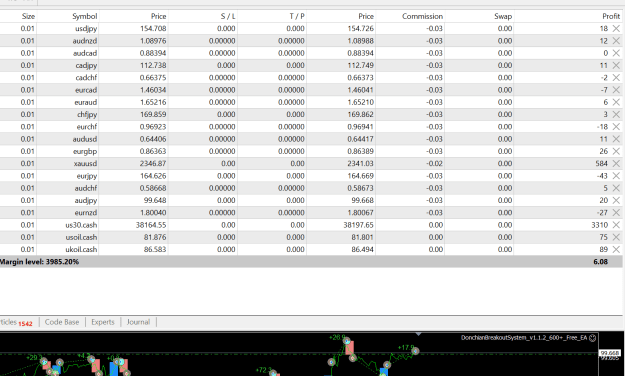Close the audusd position
Viewport: 625px width, 376px height.
point(616,139)
